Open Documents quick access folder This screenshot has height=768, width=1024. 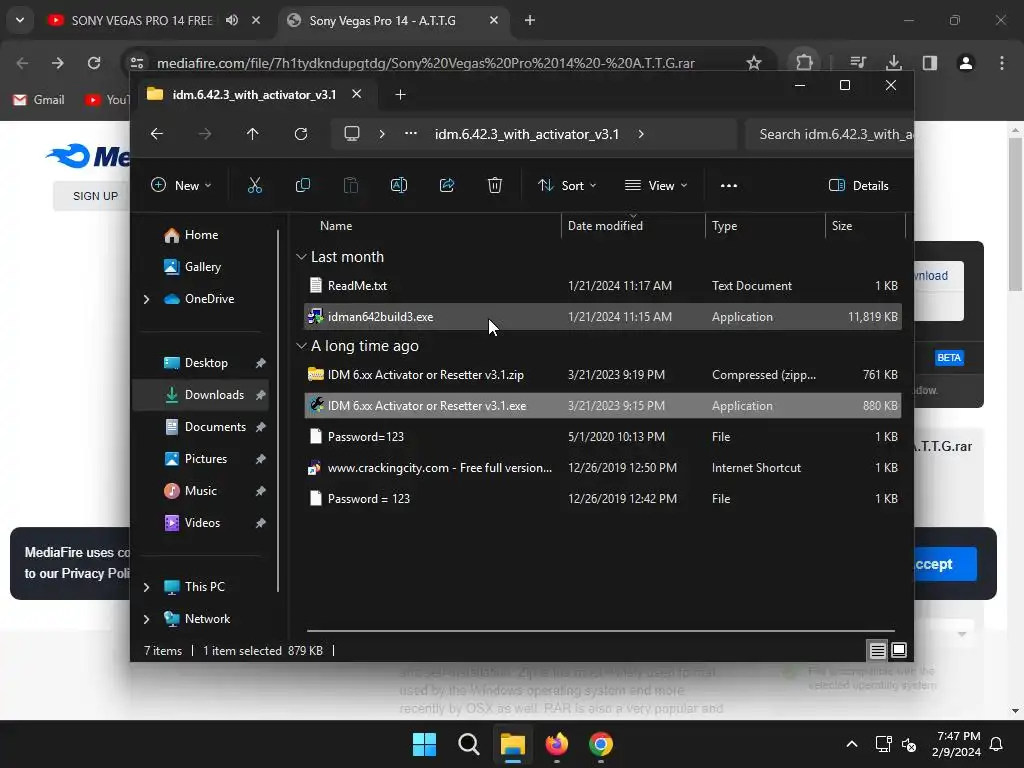(200, 426)
